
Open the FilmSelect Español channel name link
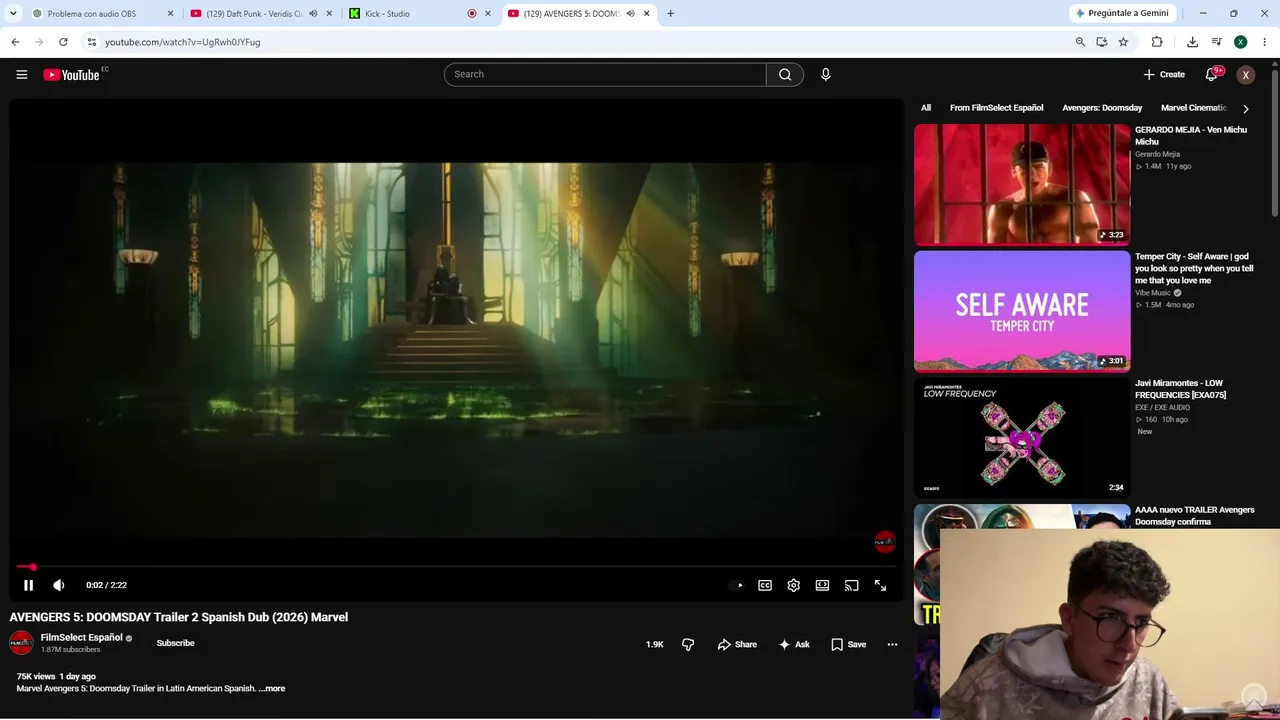click(82, 637)
